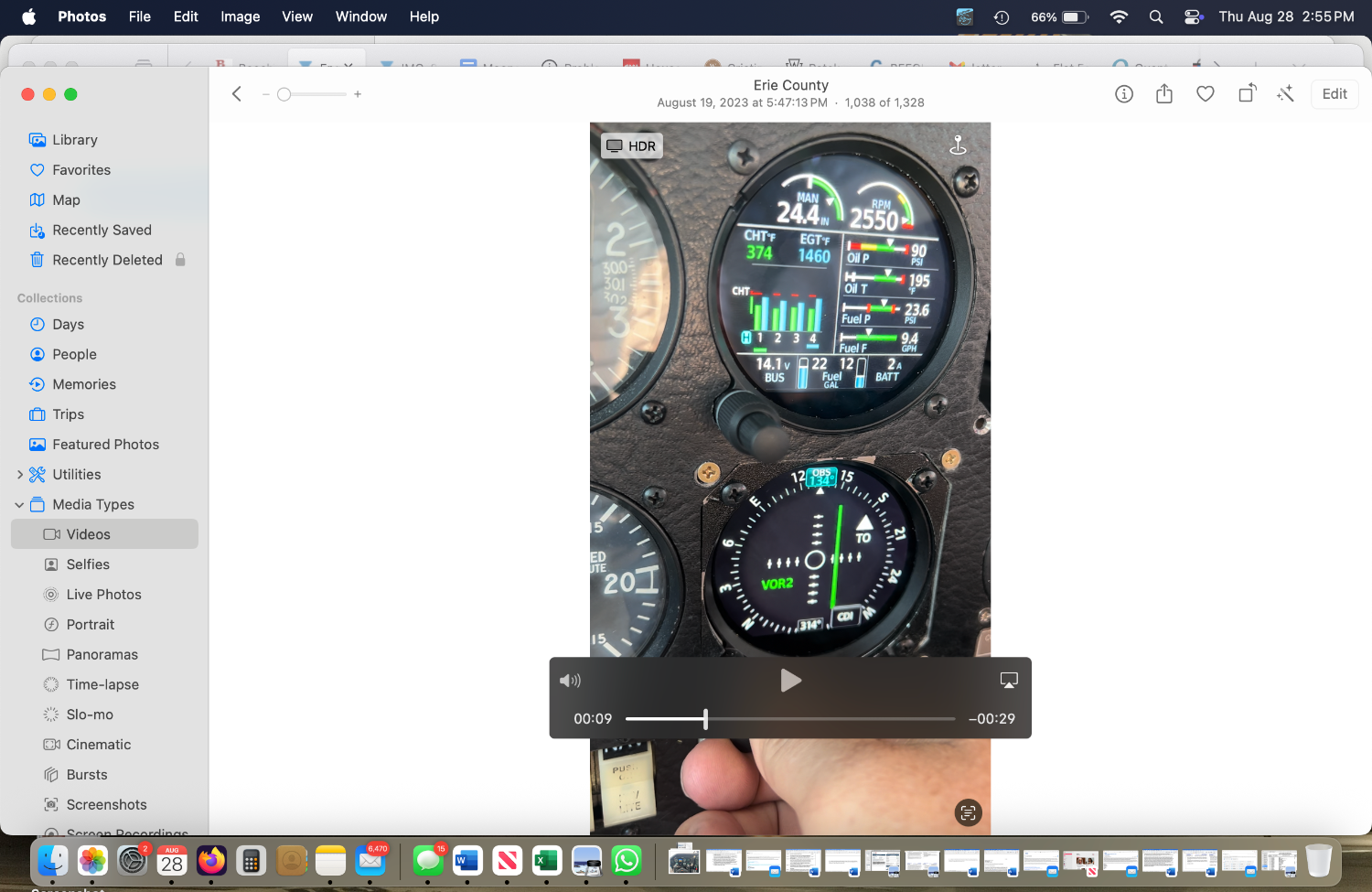Open the Apple menu
1372x892 pixels.
pos(28,16)
